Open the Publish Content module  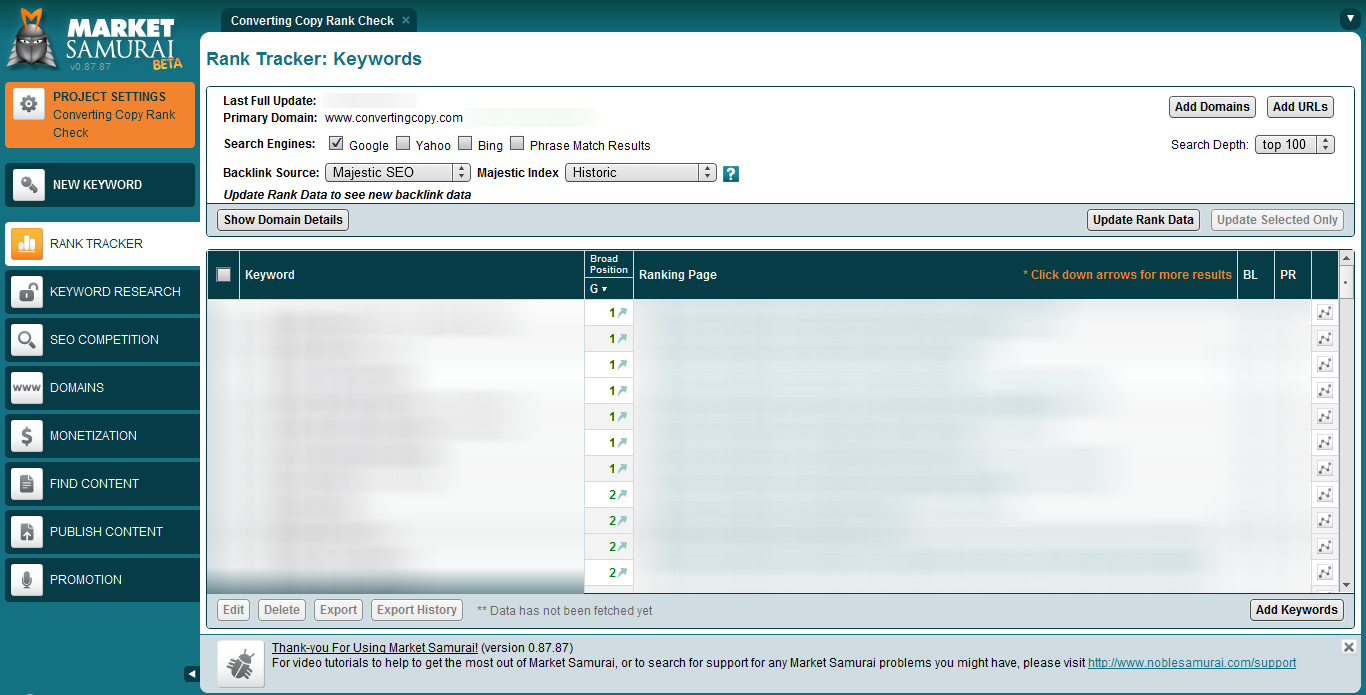click(100, 531)
